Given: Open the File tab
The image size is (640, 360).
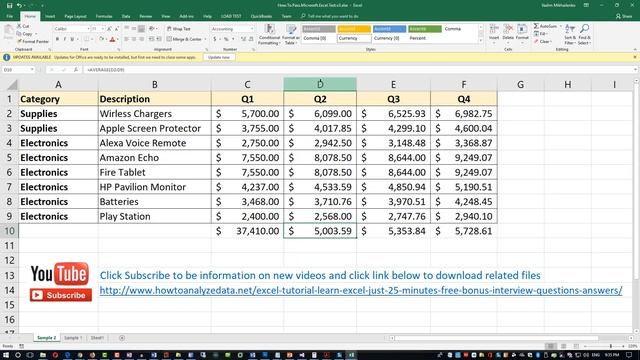Looking at the screenshot, I should [x=10, y=16].
